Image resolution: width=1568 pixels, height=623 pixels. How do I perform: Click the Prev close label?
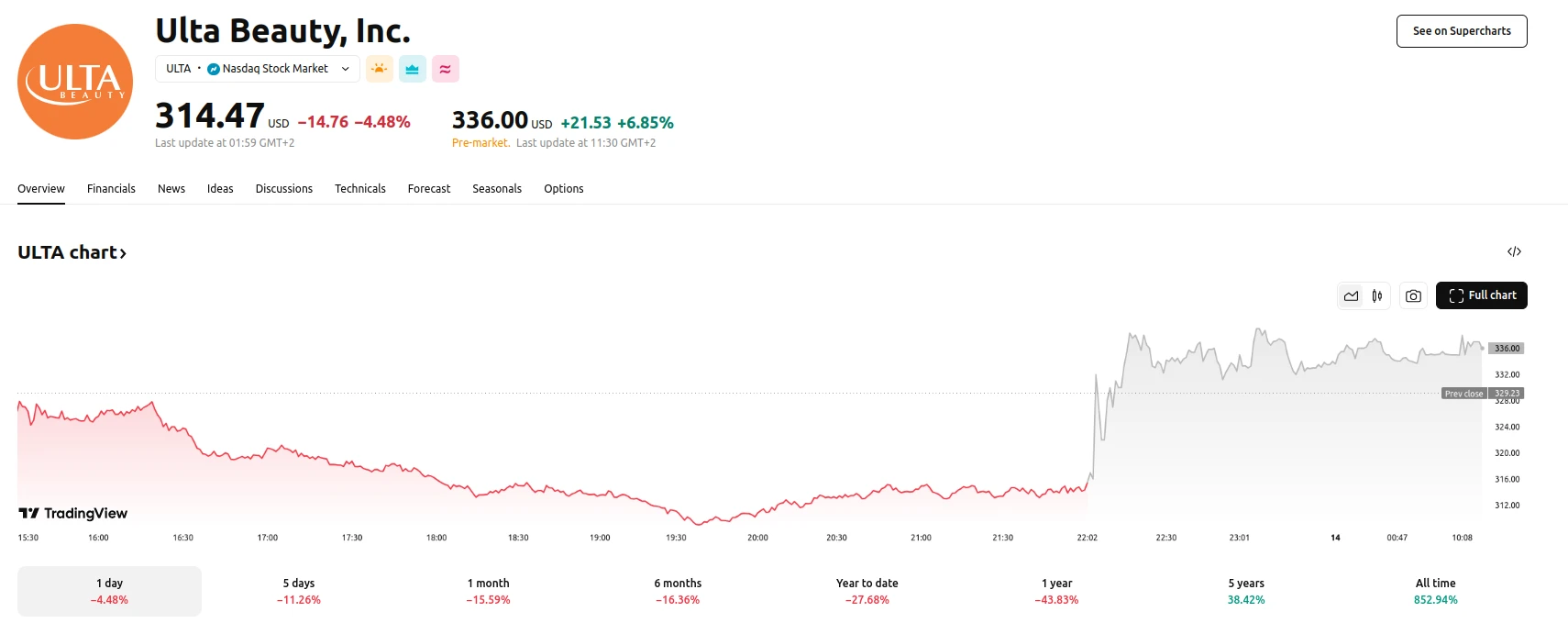(1463, 394)
